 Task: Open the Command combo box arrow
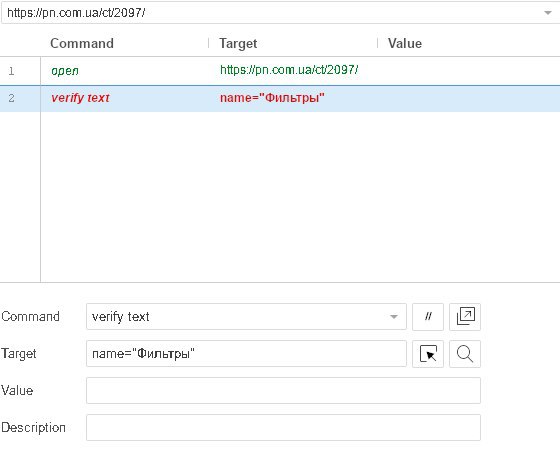click(394, 317)
